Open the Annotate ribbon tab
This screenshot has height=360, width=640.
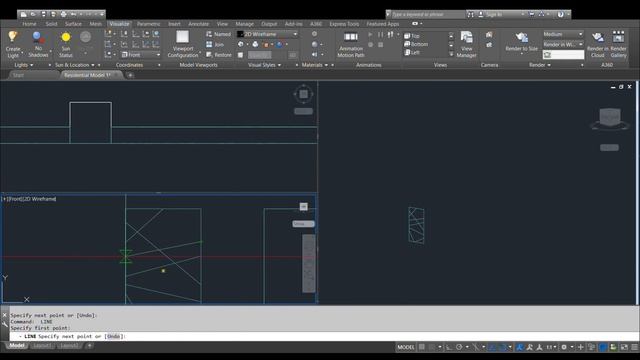pyautogui.click(x=198, y=24)
